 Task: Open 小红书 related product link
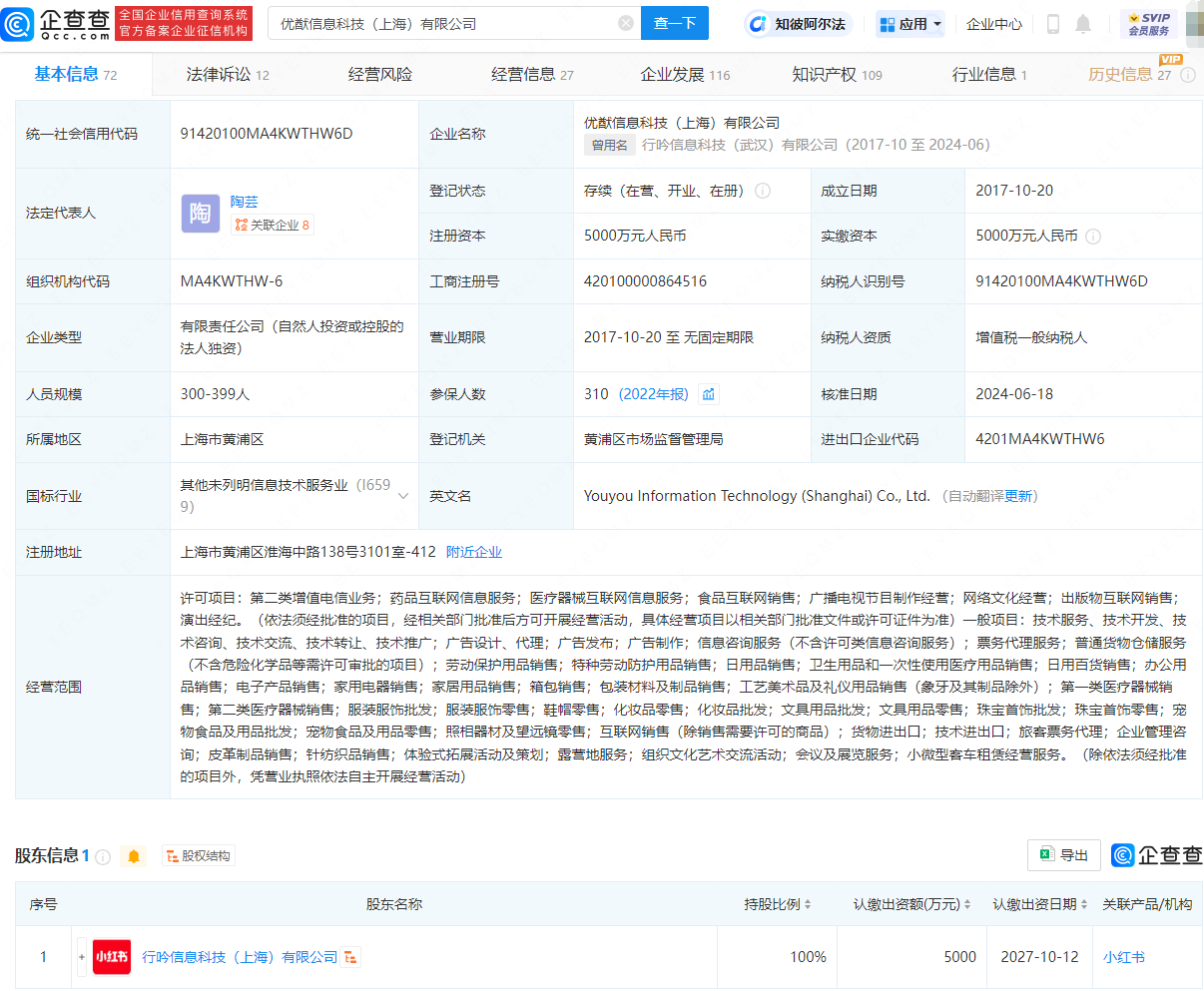click(1124, 957)
